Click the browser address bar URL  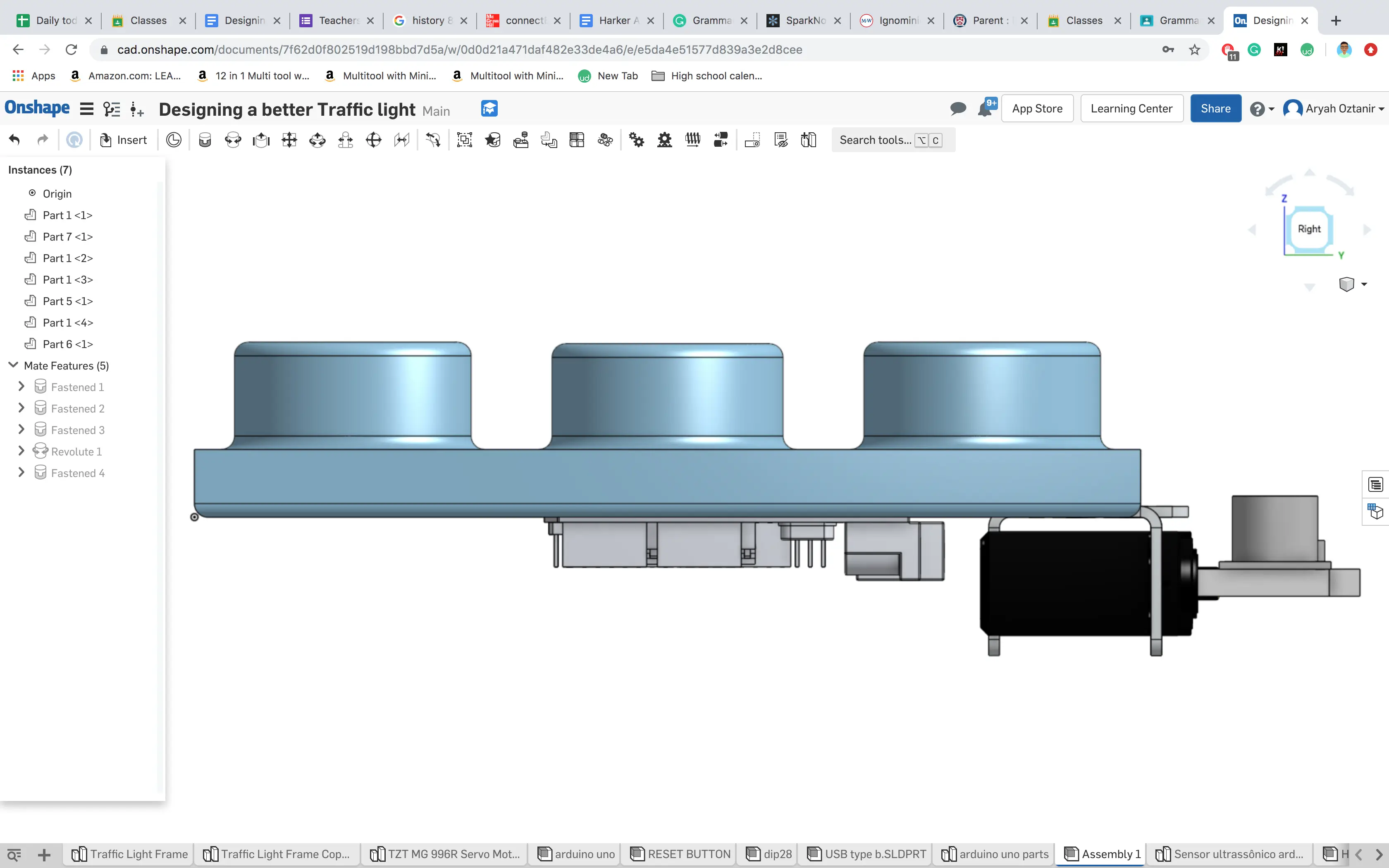(459, 50)
